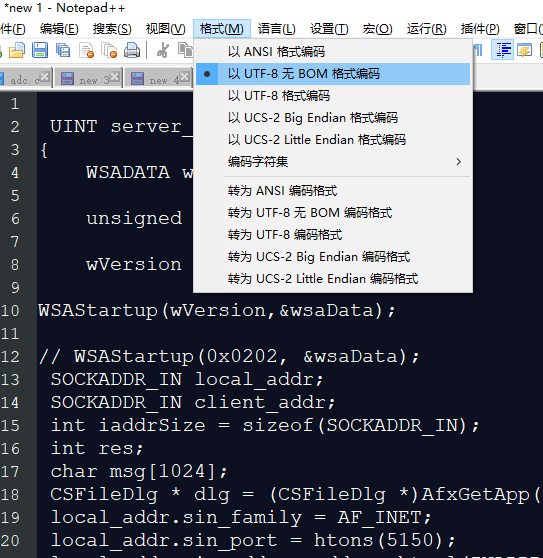Click the commented WSAStartup(0x0202 line

(229, 356)
